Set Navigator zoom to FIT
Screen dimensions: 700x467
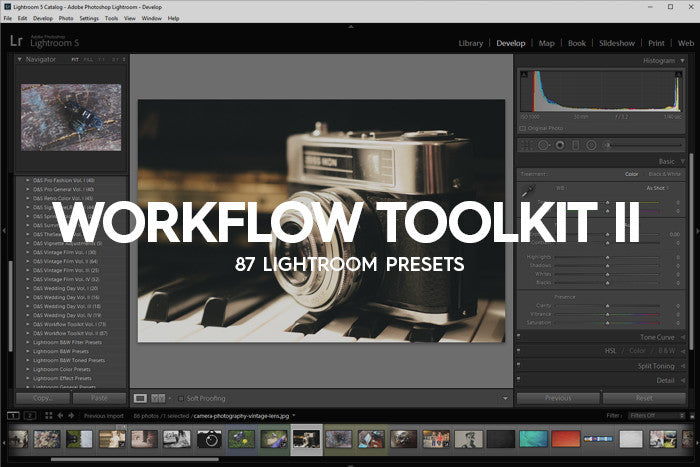pyautogui.click(x=75, y=59)
